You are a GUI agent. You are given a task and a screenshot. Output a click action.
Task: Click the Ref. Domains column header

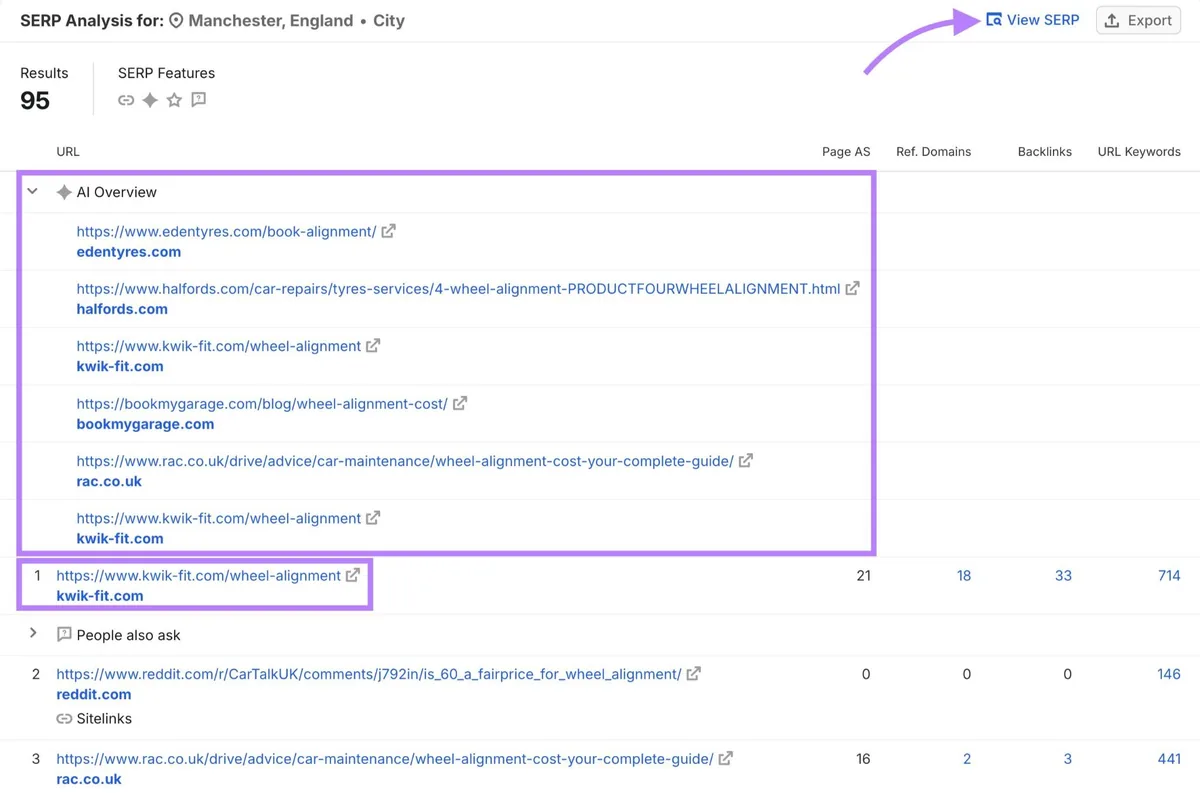[x=933, y=152]
